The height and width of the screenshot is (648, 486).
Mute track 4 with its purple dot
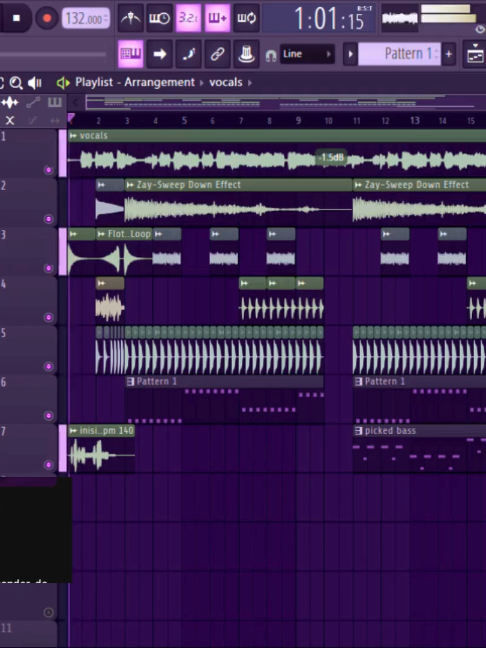coord(48,317)
